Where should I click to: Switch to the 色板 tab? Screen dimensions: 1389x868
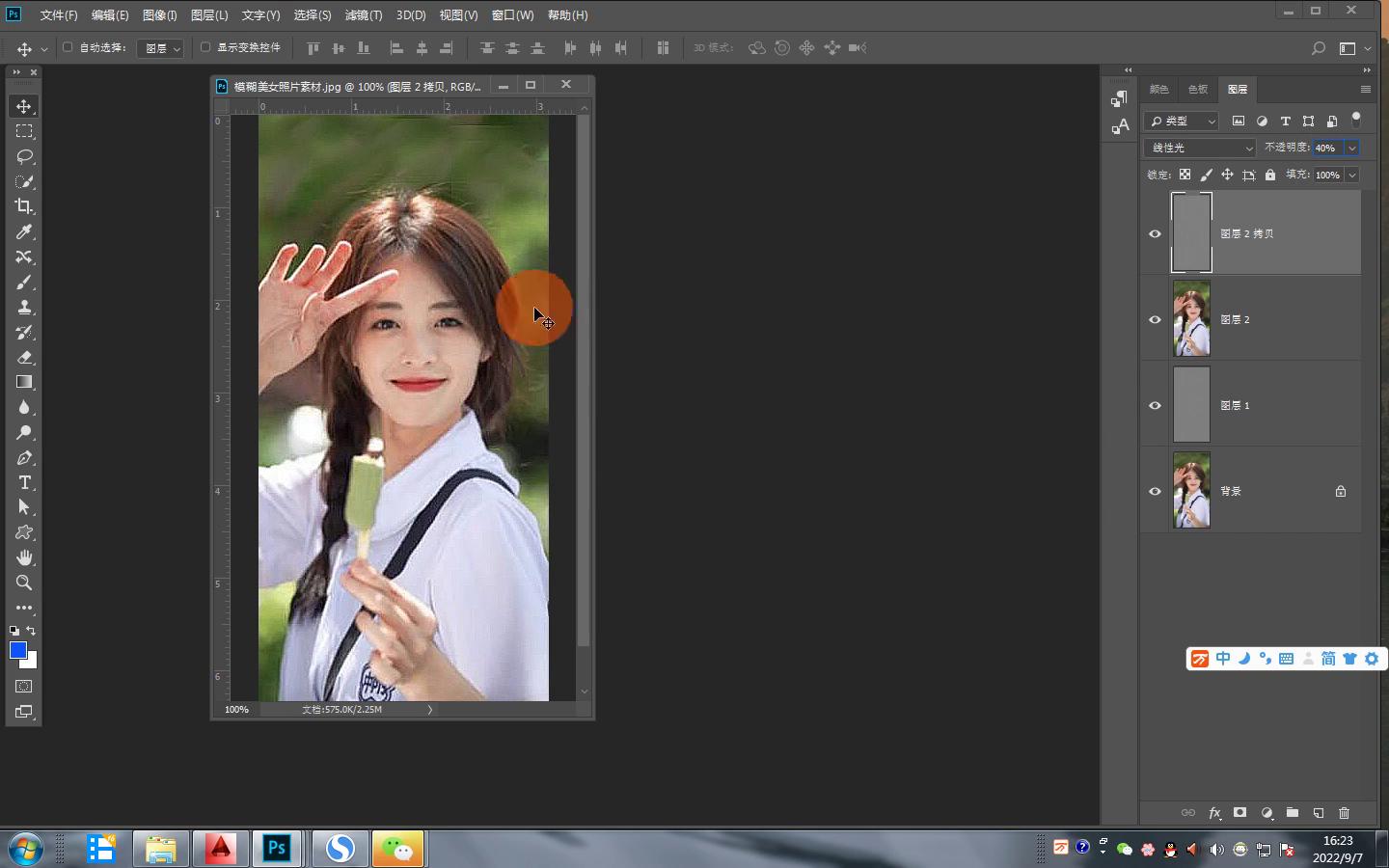(1198, 89)
